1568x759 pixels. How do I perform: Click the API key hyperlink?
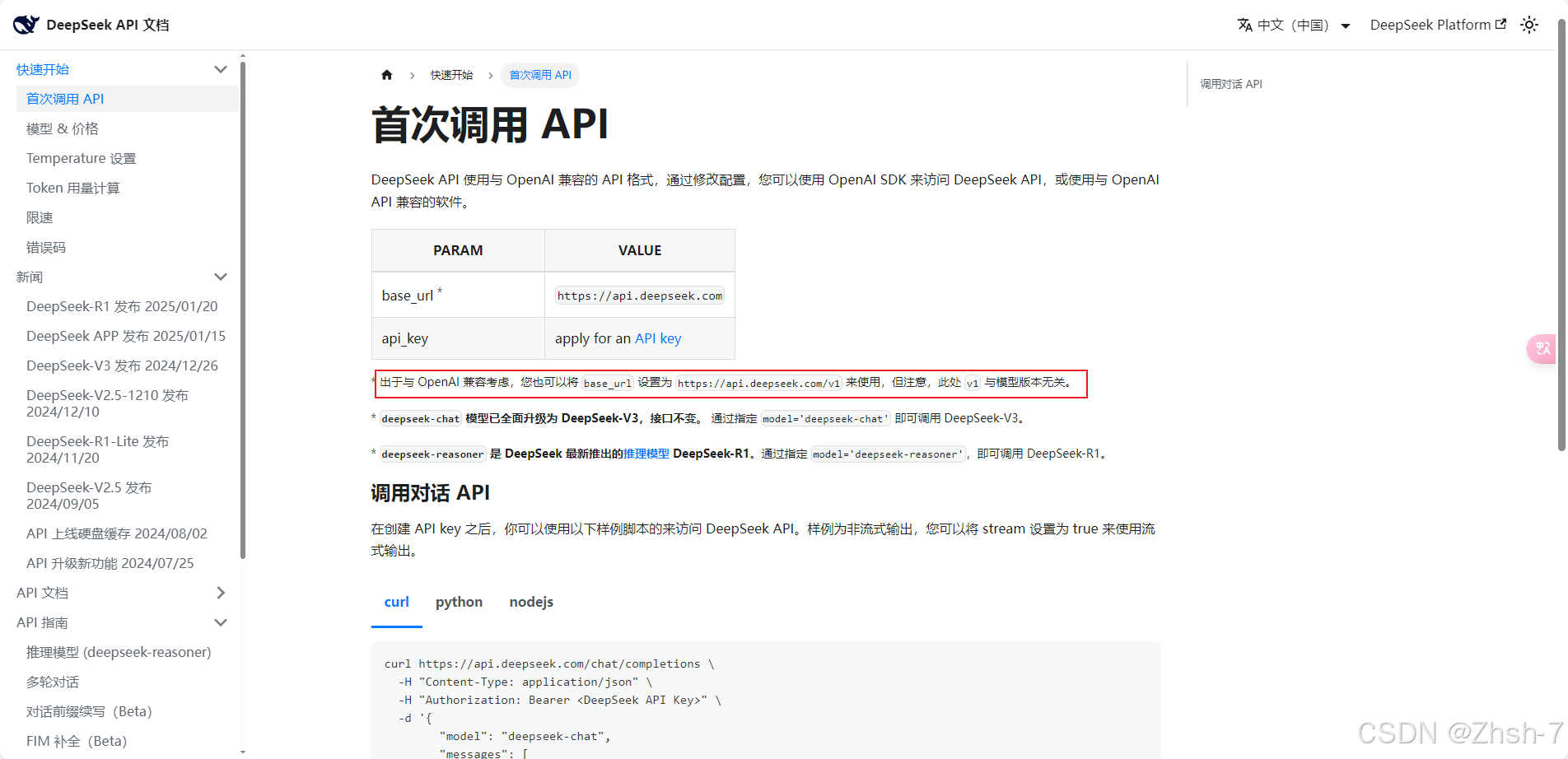[658, 338]
